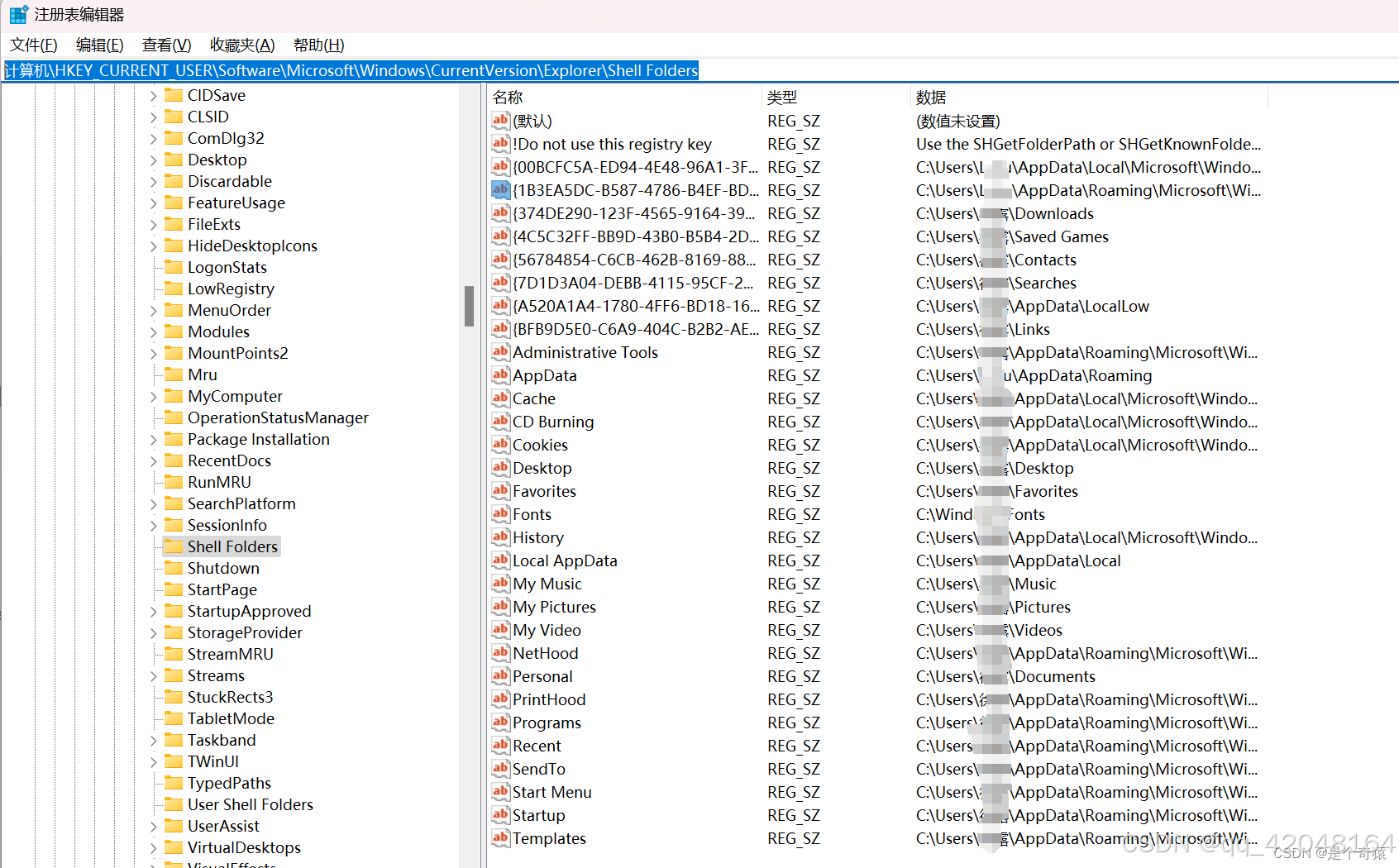Expand the Desktop tree key
Screen dimensions: 1399x868
154,160
